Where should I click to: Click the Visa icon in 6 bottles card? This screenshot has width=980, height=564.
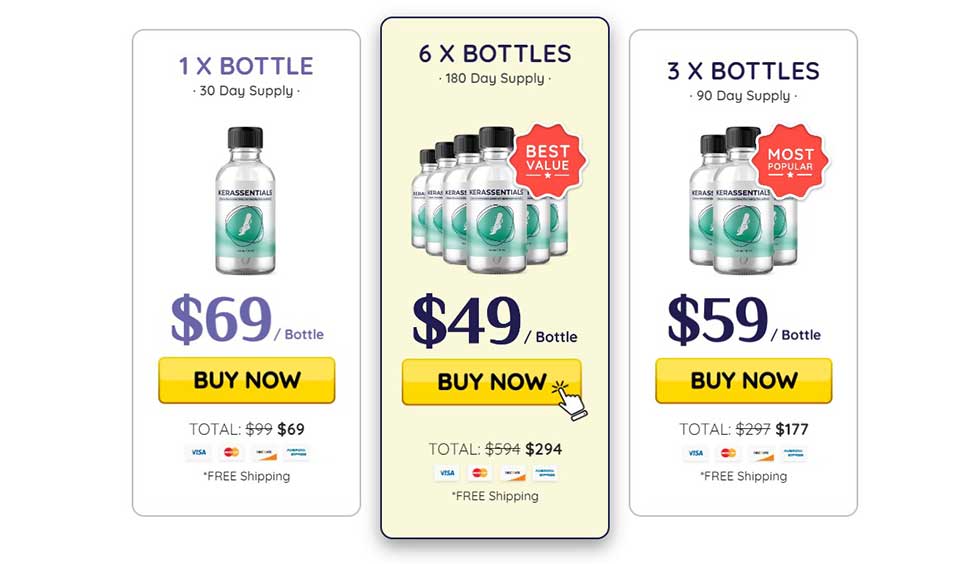click(x=447, y=473)
